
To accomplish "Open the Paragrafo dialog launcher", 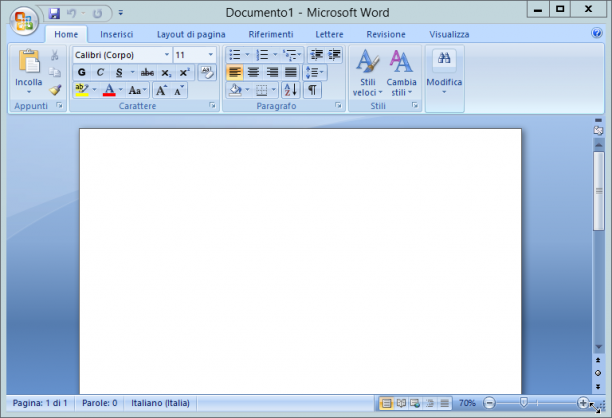I will click(x=338, y=105).
